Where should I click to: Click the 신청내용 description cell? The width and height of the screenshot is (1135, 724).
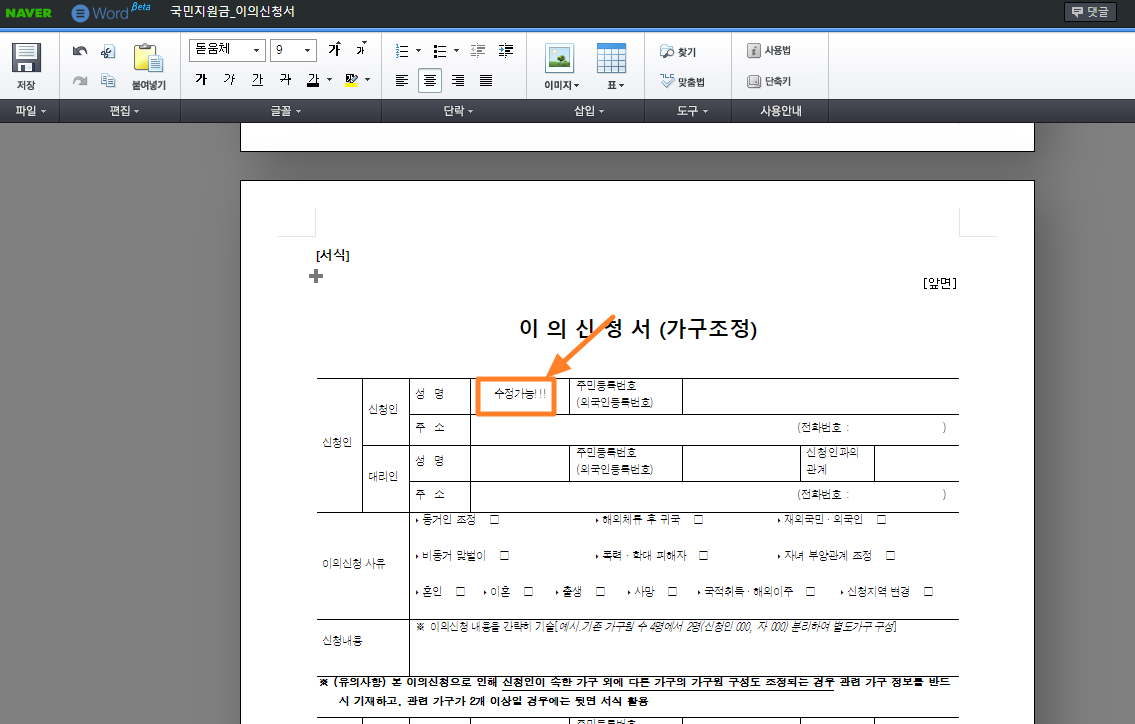[x=684, y=647]
